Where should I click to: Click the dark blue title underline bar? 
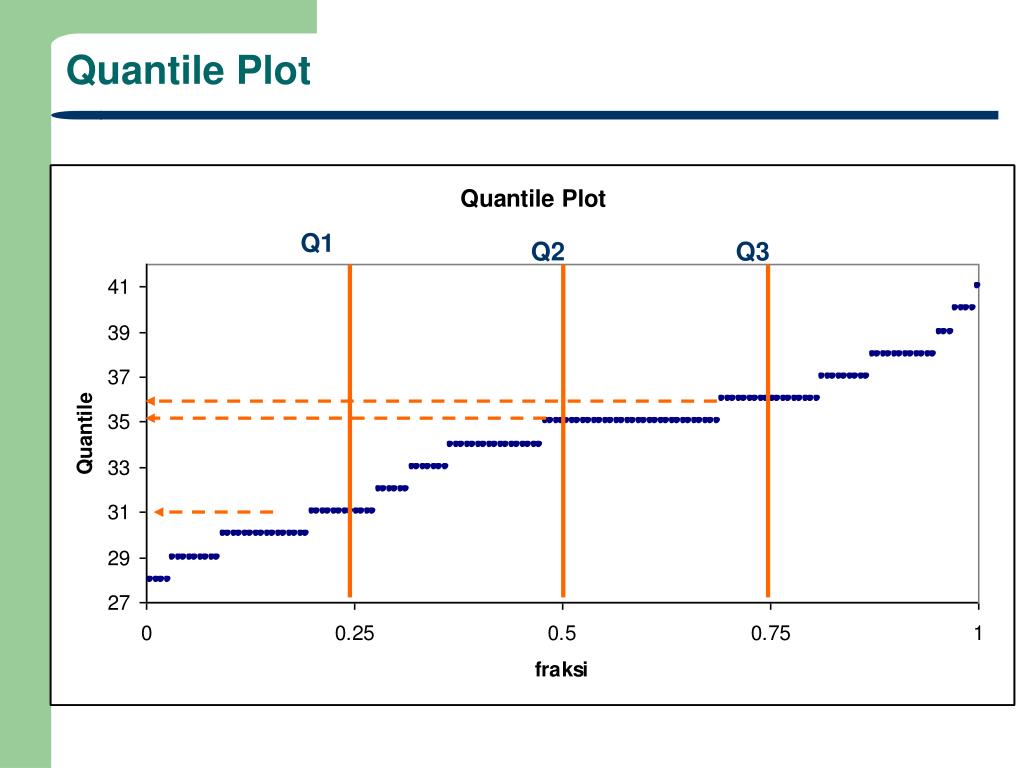pyautogui.click(x=524, y=116)
